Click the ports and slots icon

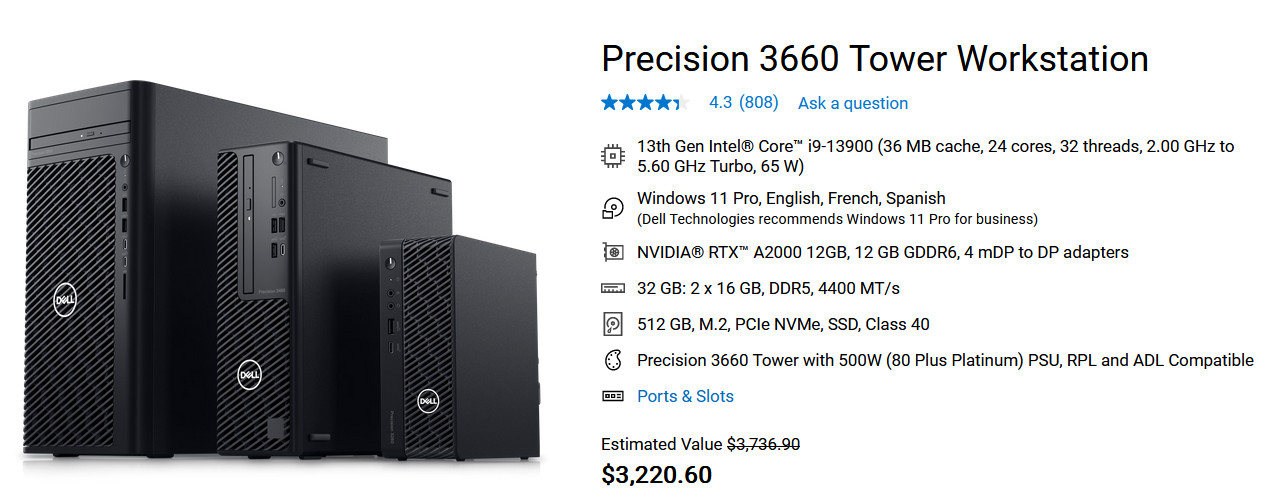613,396
